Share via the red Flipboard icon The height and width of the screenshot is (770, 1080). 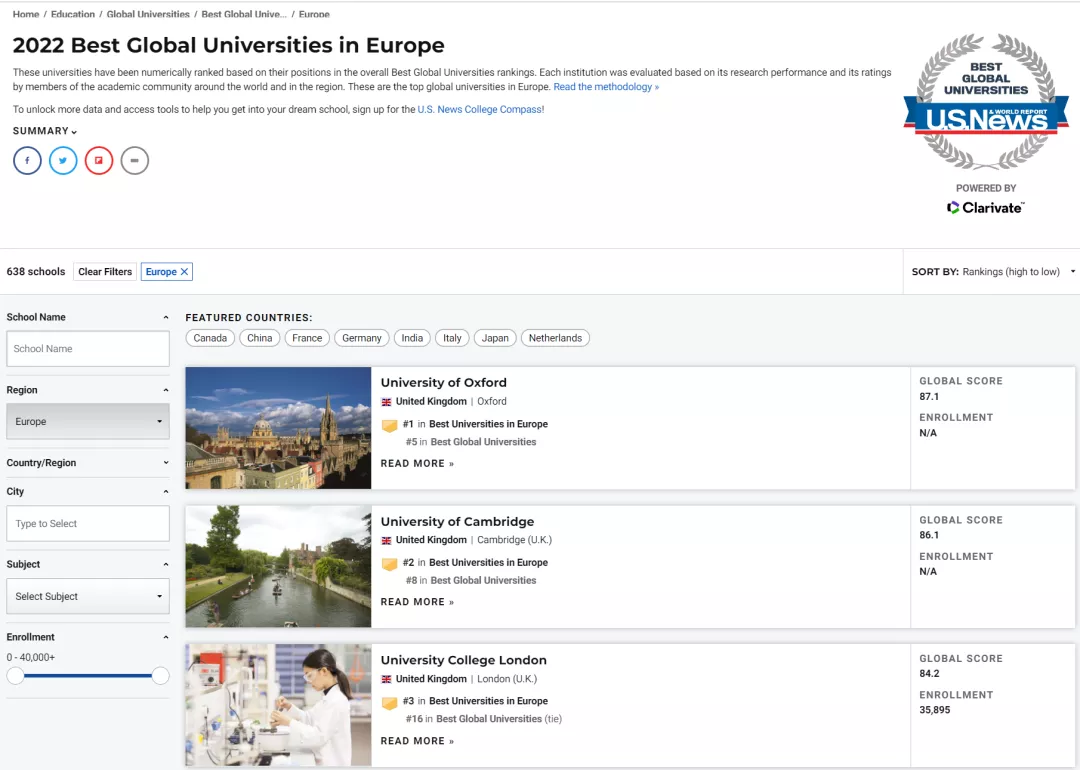[99, 160]
